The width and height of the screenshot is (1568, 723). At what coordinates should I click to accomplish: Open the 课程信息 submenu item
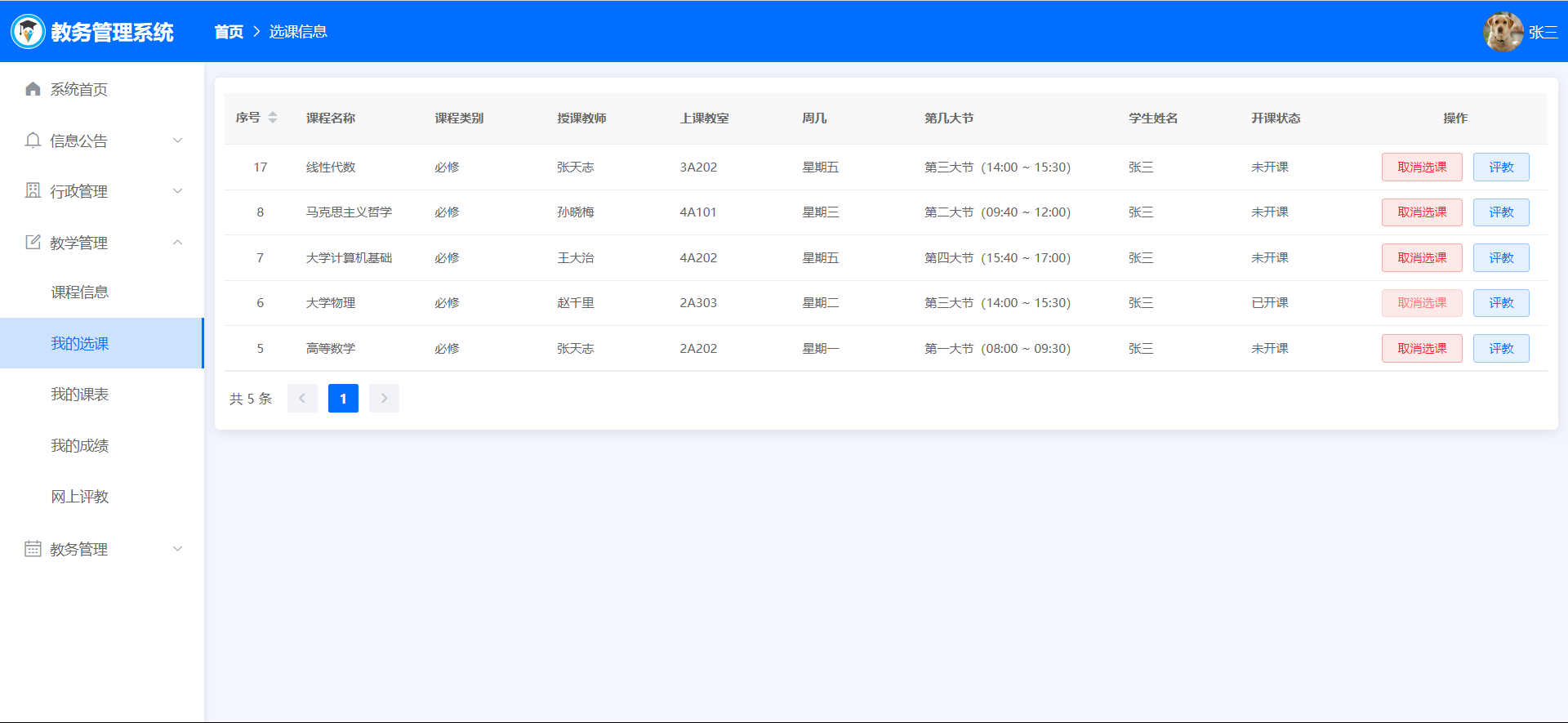point(102,292)
